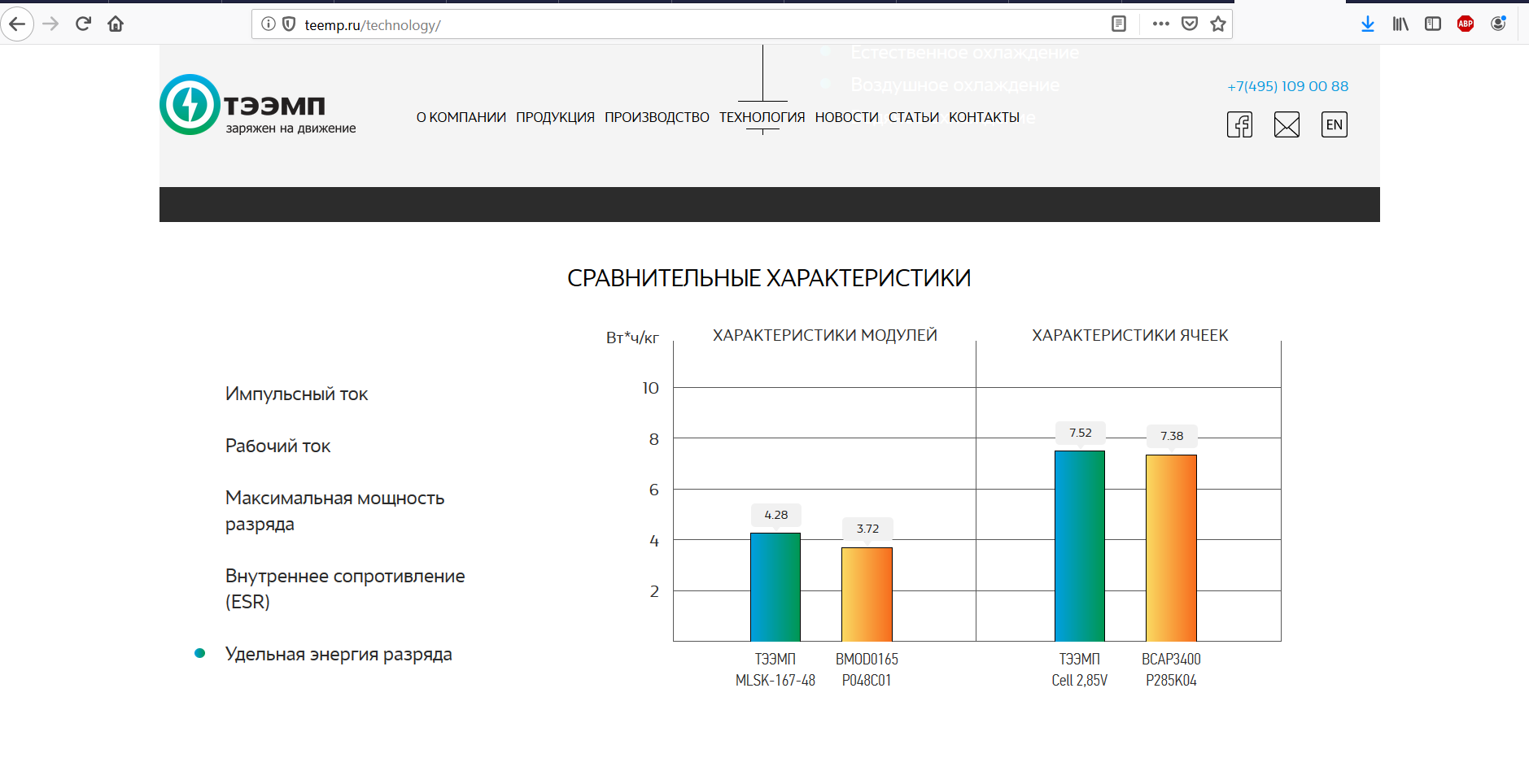Click the ТЭЭМП logo
Viewport: 1529px width, 784px height.
pyautogui.click(x=258, y=105)
